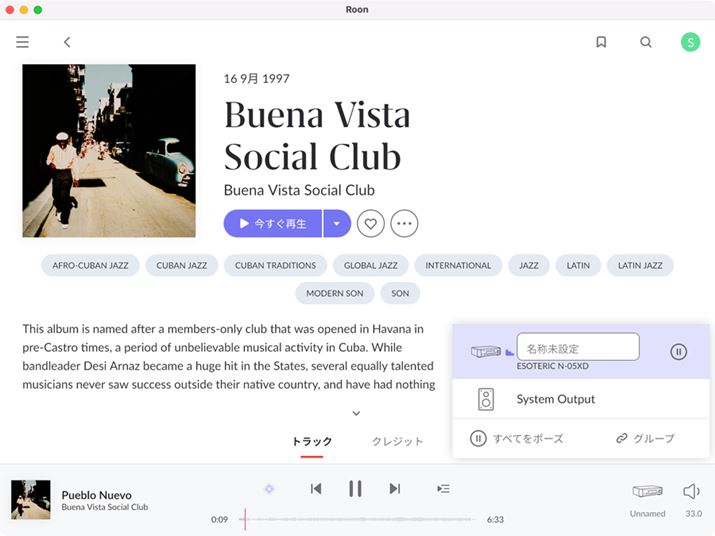Go back using the back arrow
Image resolution: width=715 pixels, height=536 pixels.
pos(67,42)
